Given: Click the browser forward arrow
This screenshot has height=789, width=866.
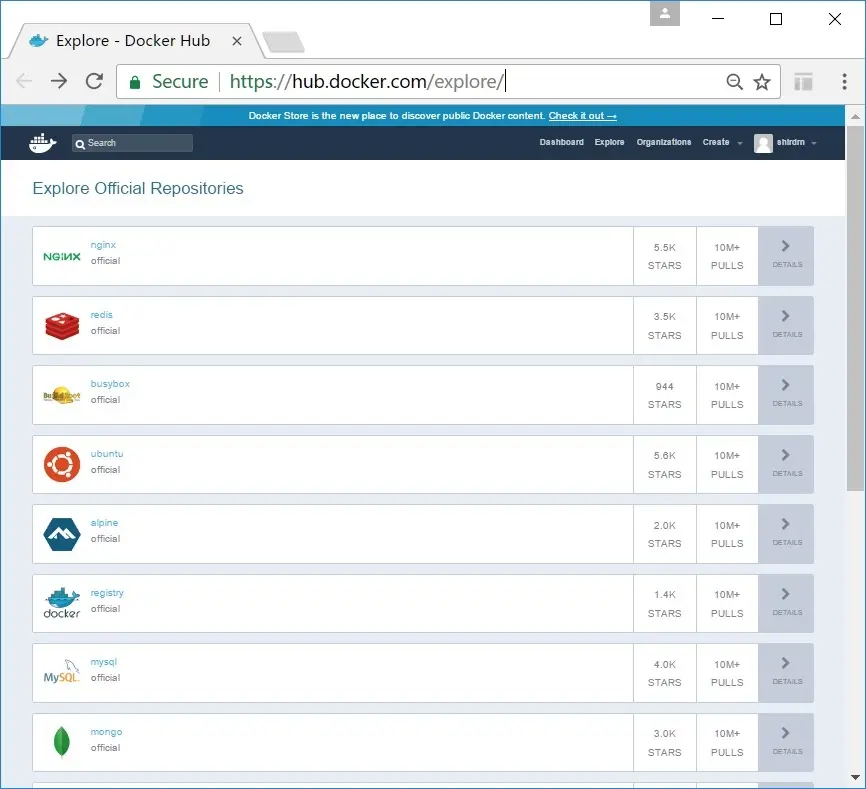Looking at the screenshot, I should tap(59, 81).
